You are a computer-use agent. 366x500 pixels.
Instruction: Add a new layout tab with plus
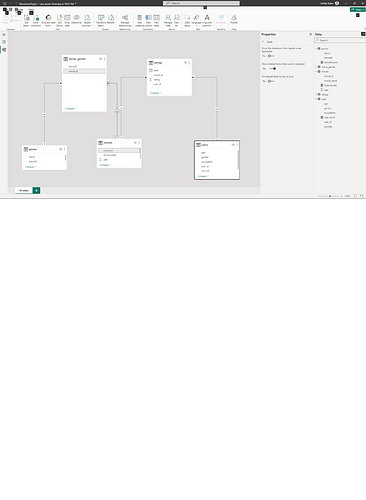tap(36, 190)
